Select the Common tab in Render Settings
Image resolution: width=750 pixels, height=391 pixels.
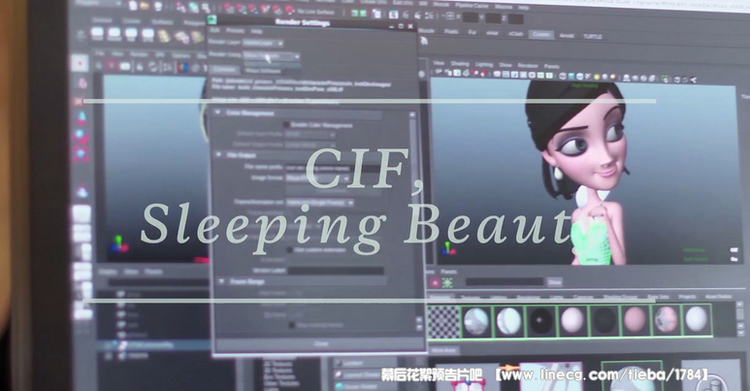[223, 69]
